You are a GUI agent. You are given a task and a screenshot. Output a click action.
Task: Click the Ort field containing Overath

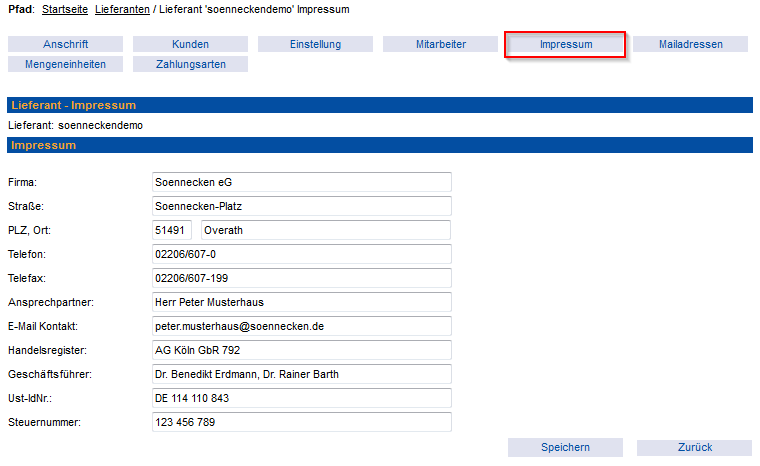pos(326,230)
